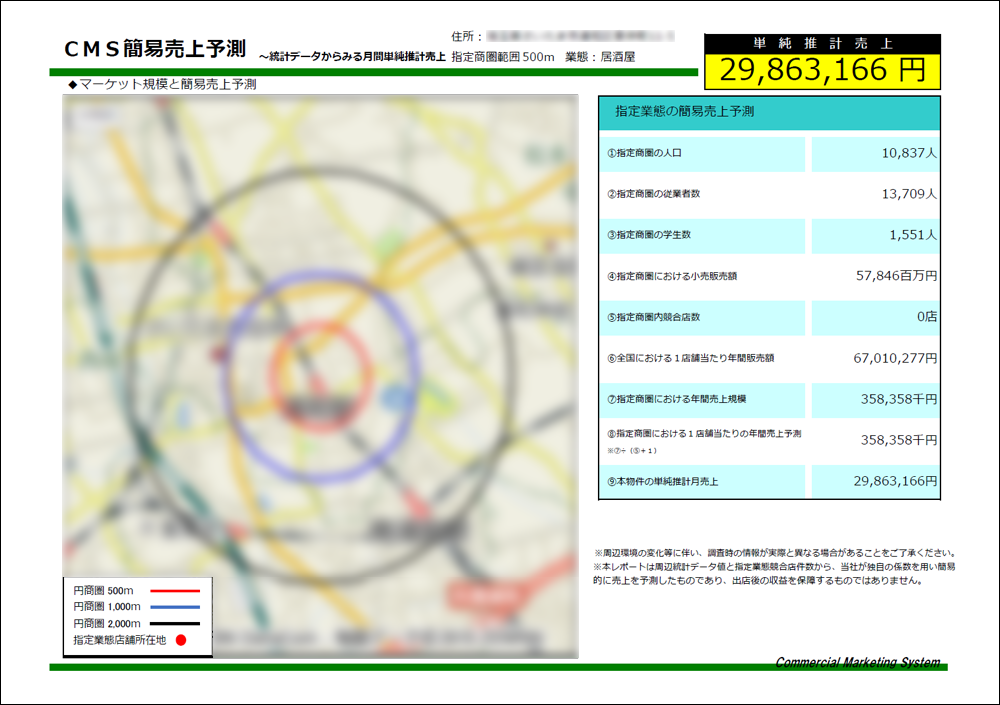Click the black 2,000m line in legend
Screen dimensions: 1000x705
(x=175, y=624)
